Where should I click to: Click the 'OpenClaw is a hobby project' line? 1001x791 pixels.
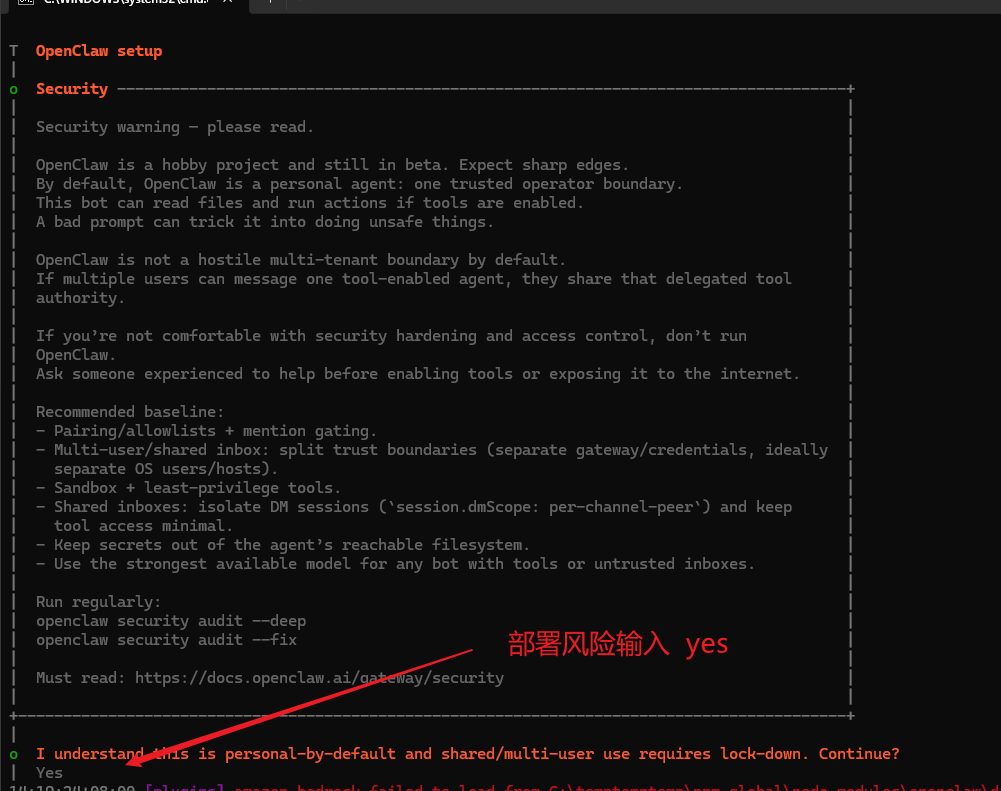point(332,165)
